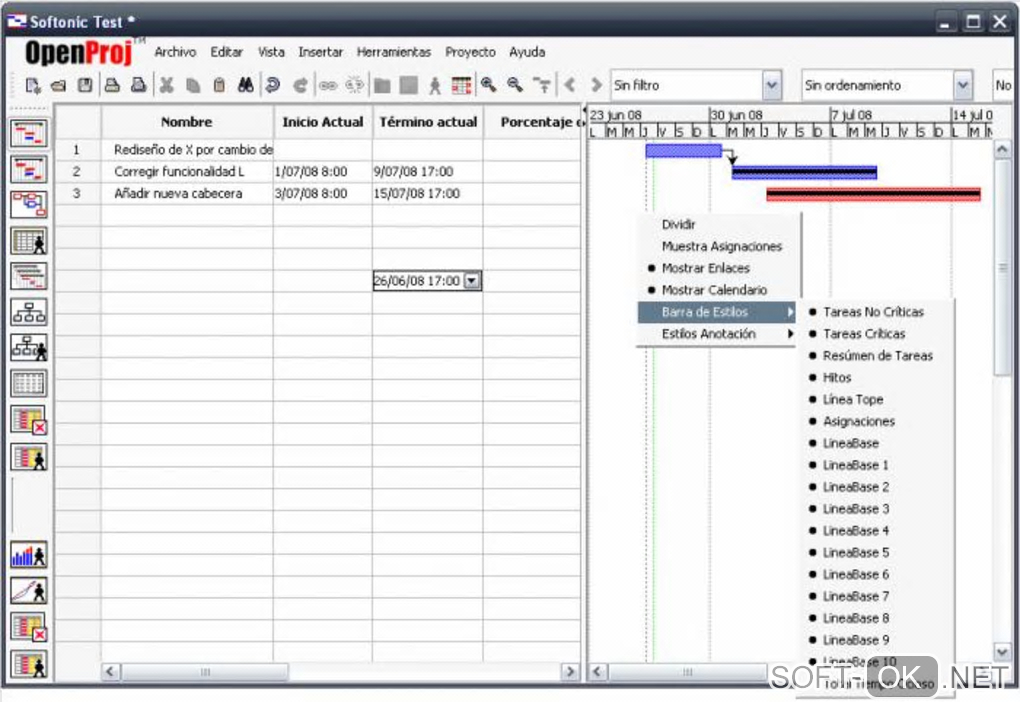Click the Unlink tasks broken-chain icon
1020x702 pixels.
(x=355, y=85)
